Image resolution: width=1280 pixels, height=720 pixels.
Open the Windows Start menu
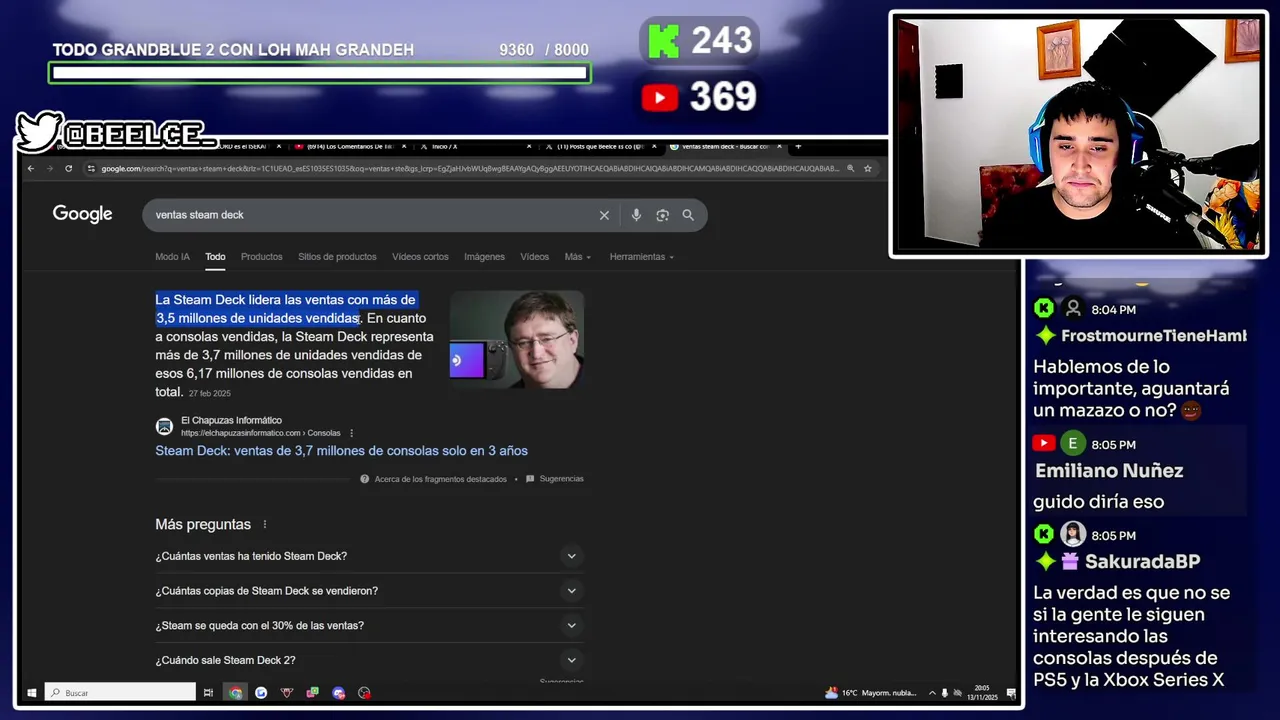point(32,692)
